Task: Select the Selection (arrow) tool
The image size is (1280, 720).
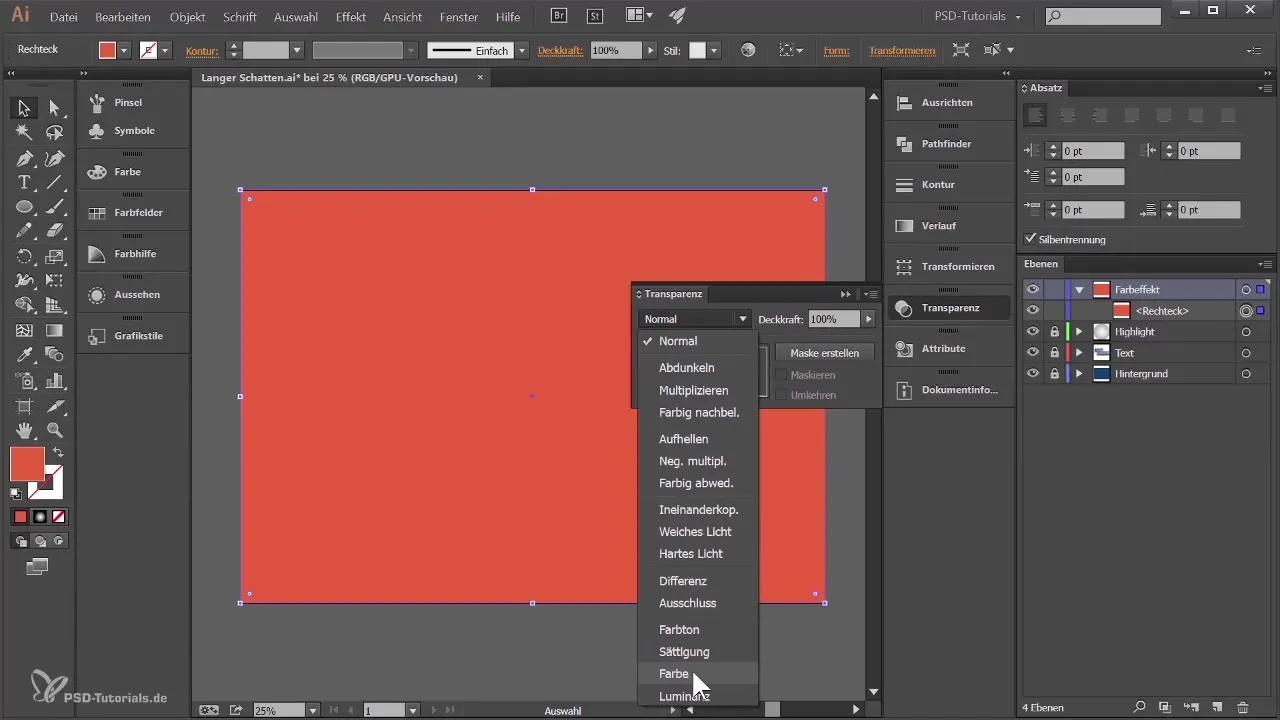Action: pos(24,108)
